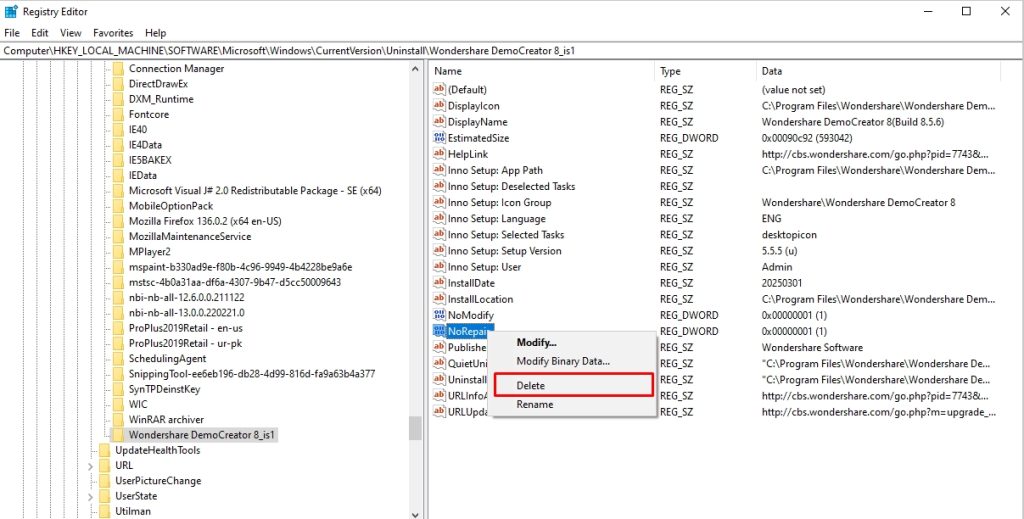Select the Inno Setup: Deselected Tasks value

pos(511,186)
